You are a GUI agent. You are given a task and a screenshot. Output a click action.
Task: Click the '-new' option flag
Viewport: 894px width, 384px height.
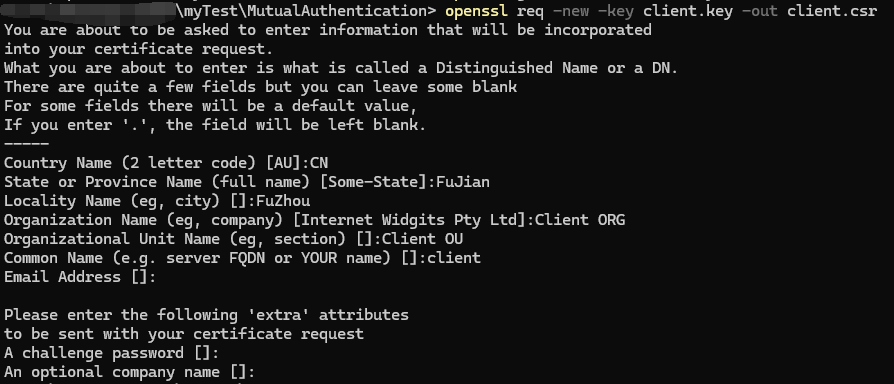pyautogui.click(x=571, y=11)
